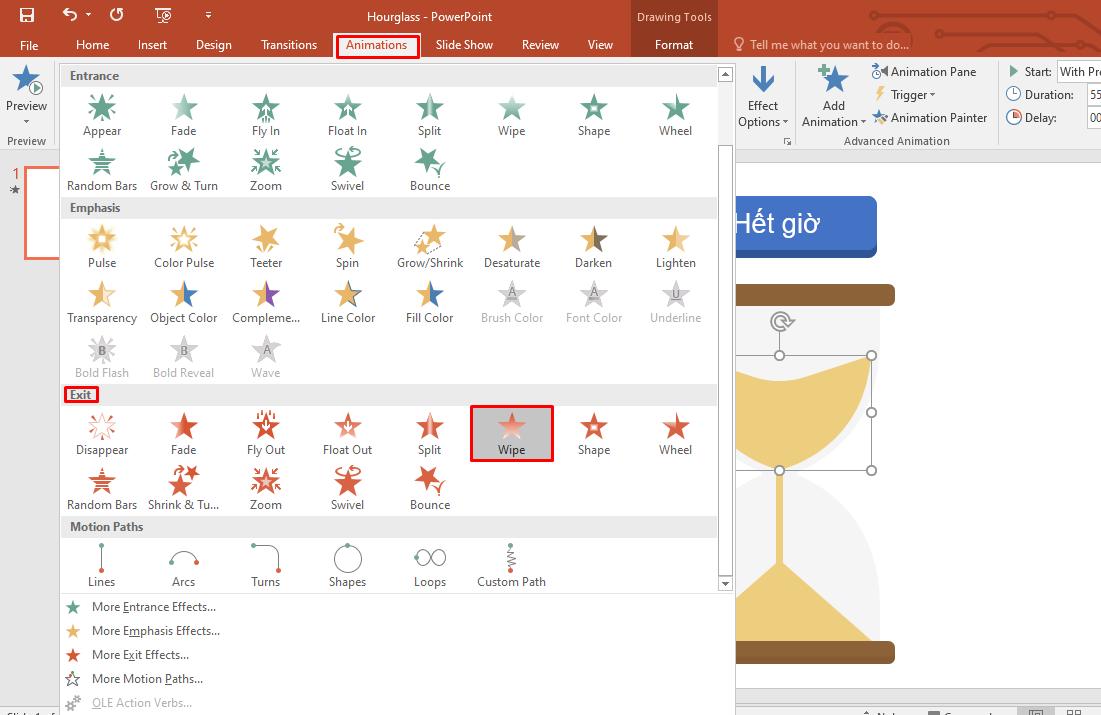Image resolution: width=1101 pixels, height=715 pixels.
Task: Select the Arcs motion path
Action: (184, 565)
